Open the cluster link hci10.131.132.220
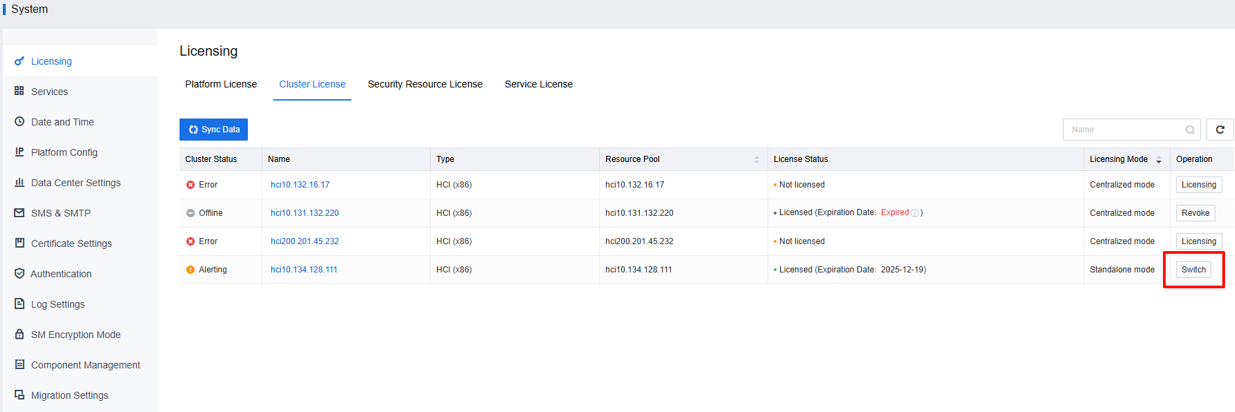The height and width of the screenshot is (412, 1235). (305, 213)
